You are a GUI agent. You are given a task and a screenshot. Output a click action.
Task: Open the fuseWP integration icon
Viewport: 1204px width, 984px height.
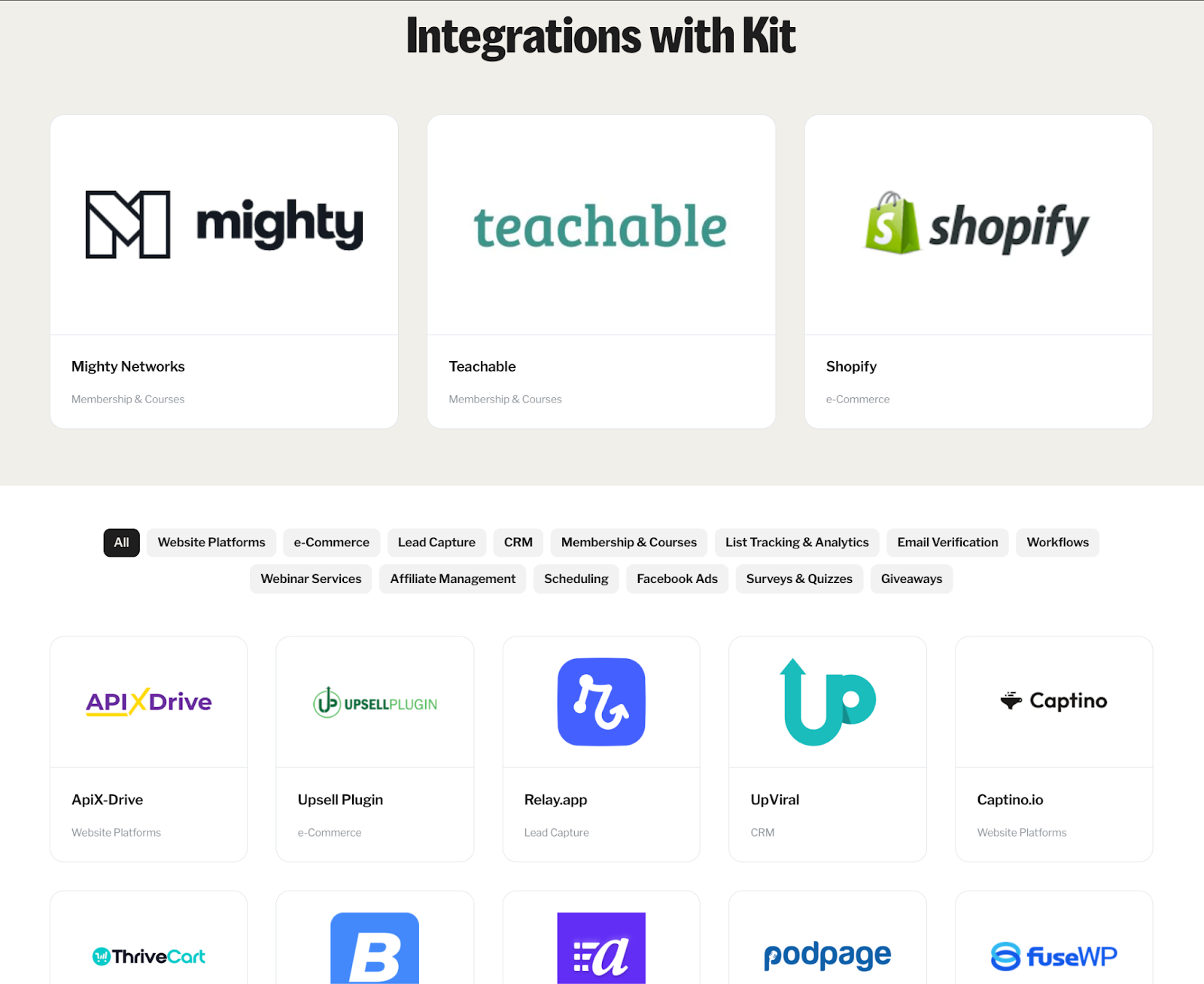[x=1053, y=956]
